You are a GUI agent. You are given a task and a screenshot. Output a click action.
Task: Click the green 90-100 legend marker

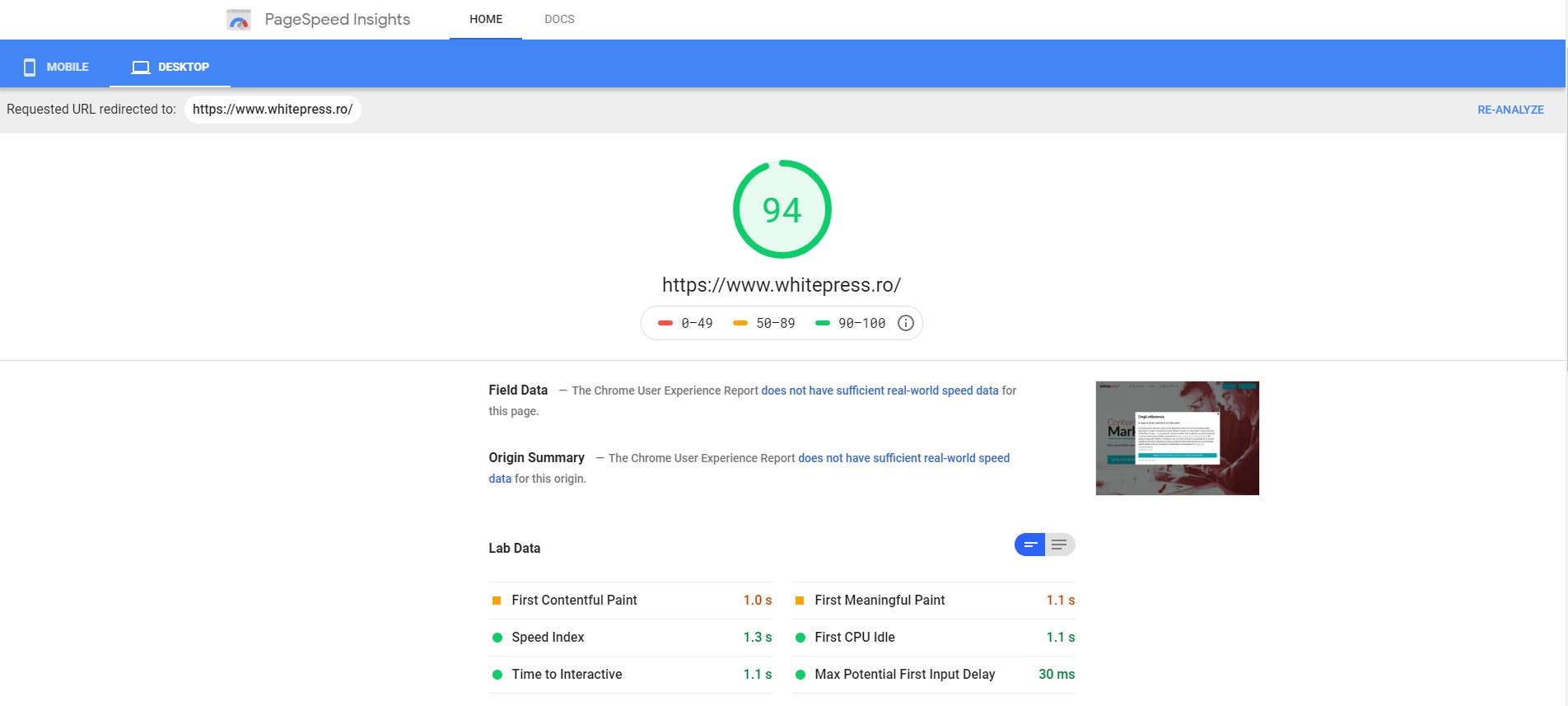coord(823,323)
